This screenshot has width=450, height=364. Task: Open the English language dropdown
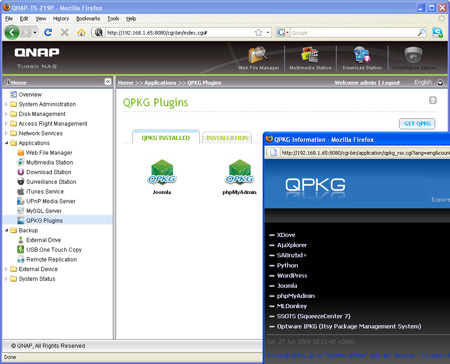pyautogui.click(x=440, y=82)
